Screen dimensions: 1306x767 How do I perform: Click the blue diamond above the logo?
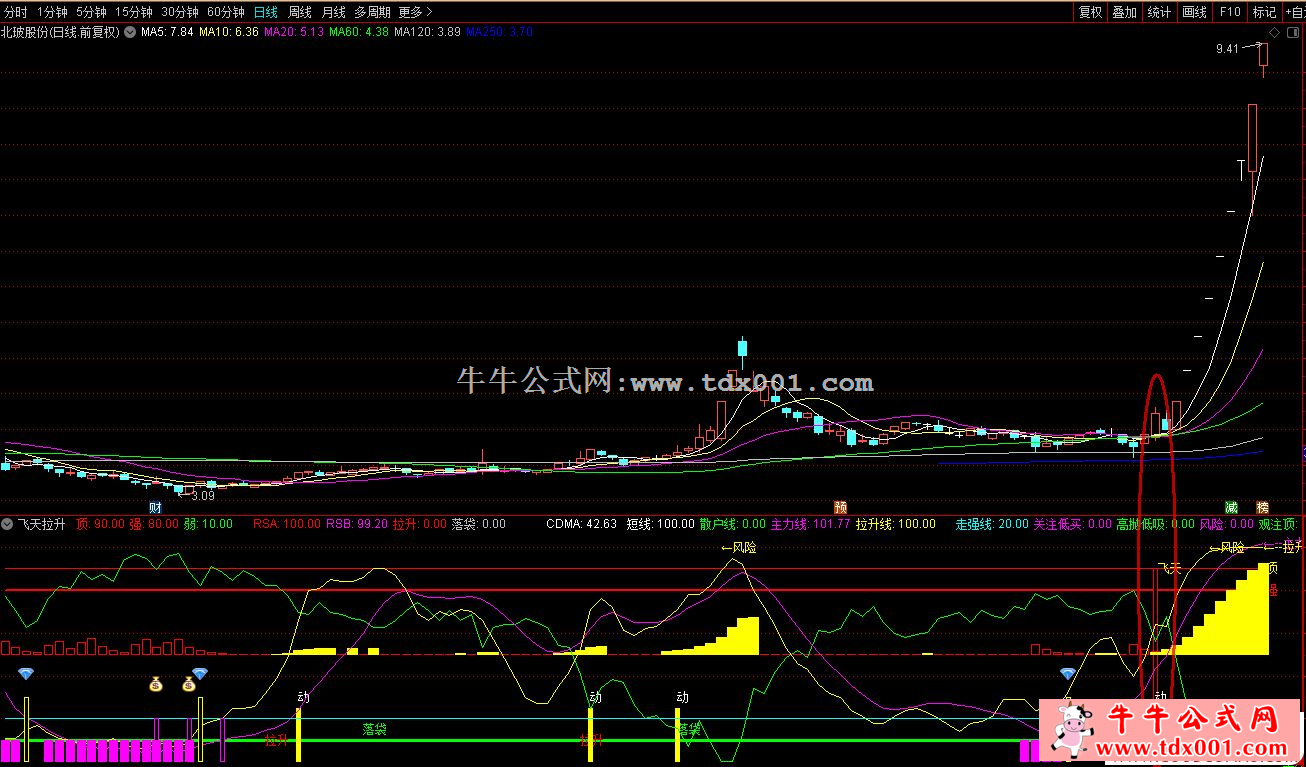coord(1067,673)
